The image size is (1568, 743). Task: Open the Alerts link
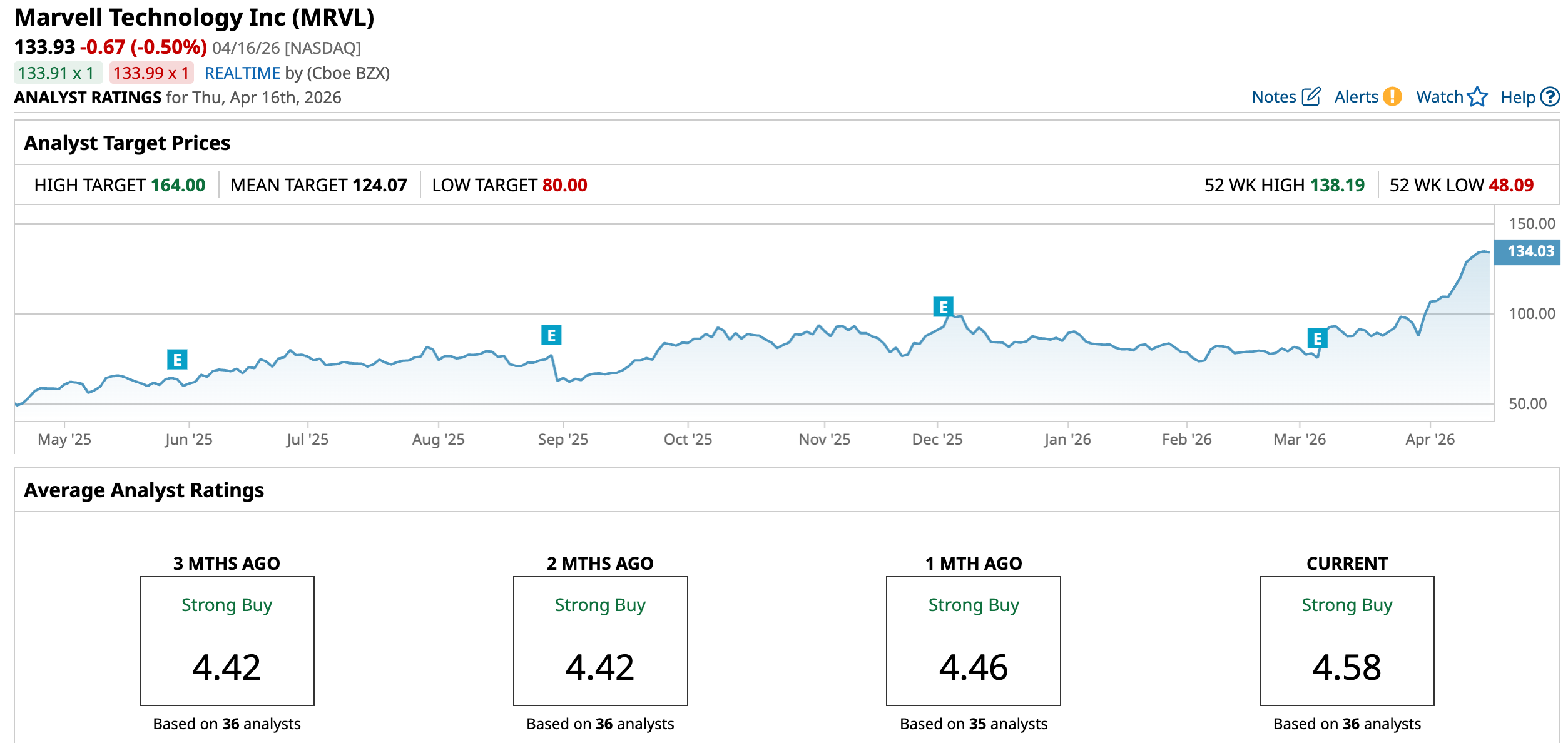(x=1356, y=97)
